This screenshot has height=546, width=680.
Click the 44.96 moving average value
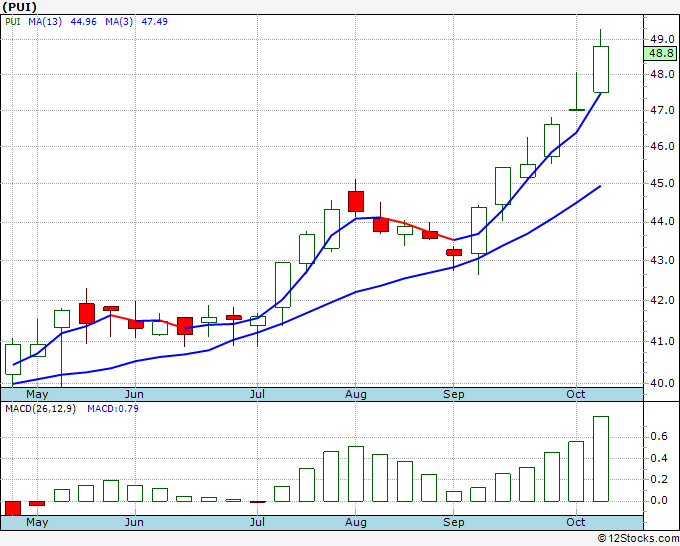[x=84, y=20]
